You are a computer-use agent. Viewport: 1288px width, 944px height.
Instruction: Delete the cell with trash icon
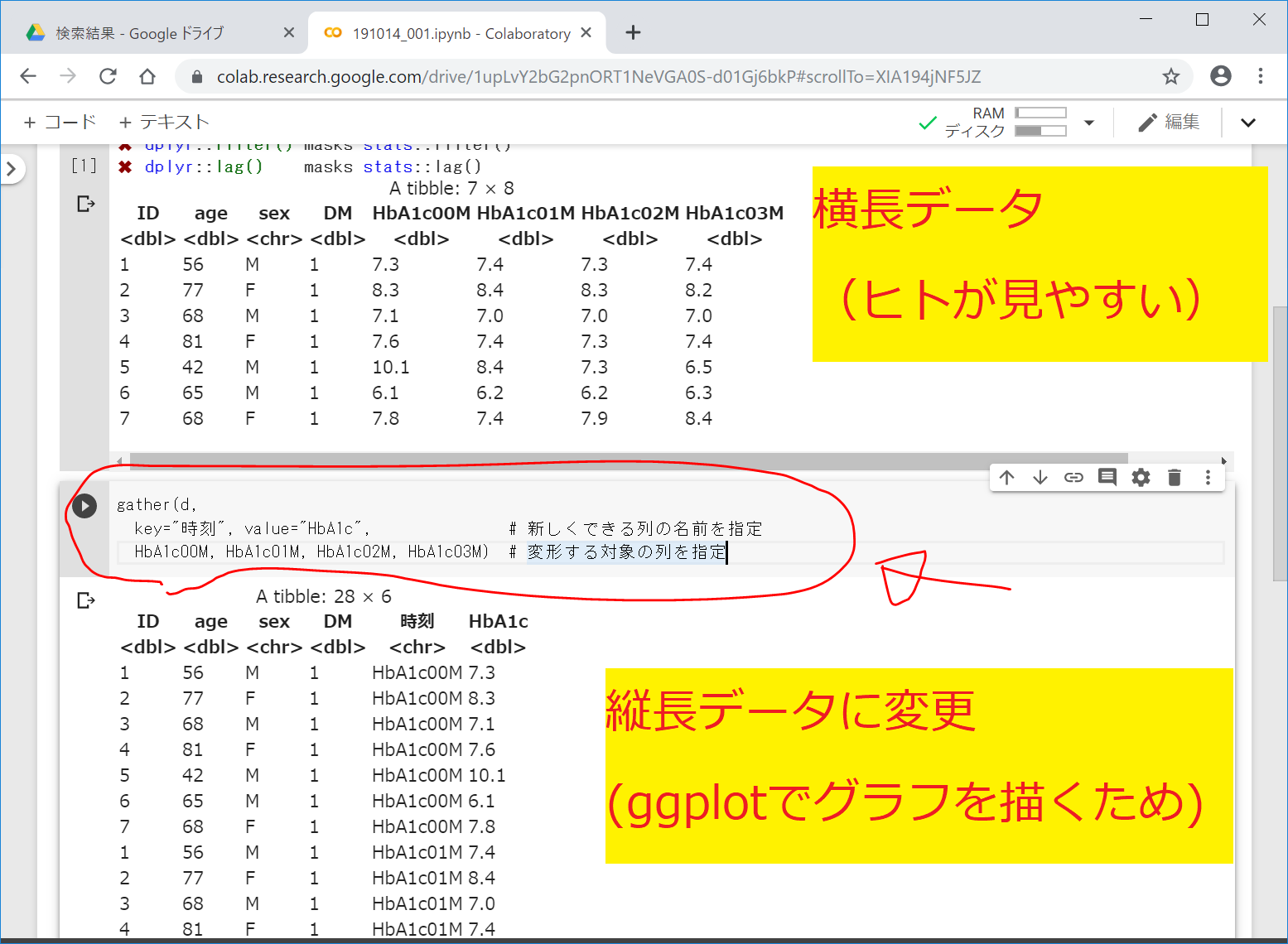tap(1174, 477)
